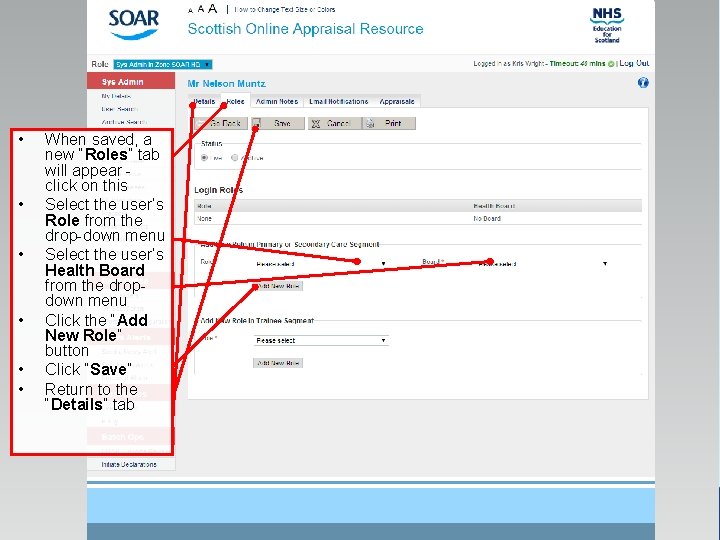Open the Email Notifications tab
This screenshot has height=540, width=720.
pos(339,101)
